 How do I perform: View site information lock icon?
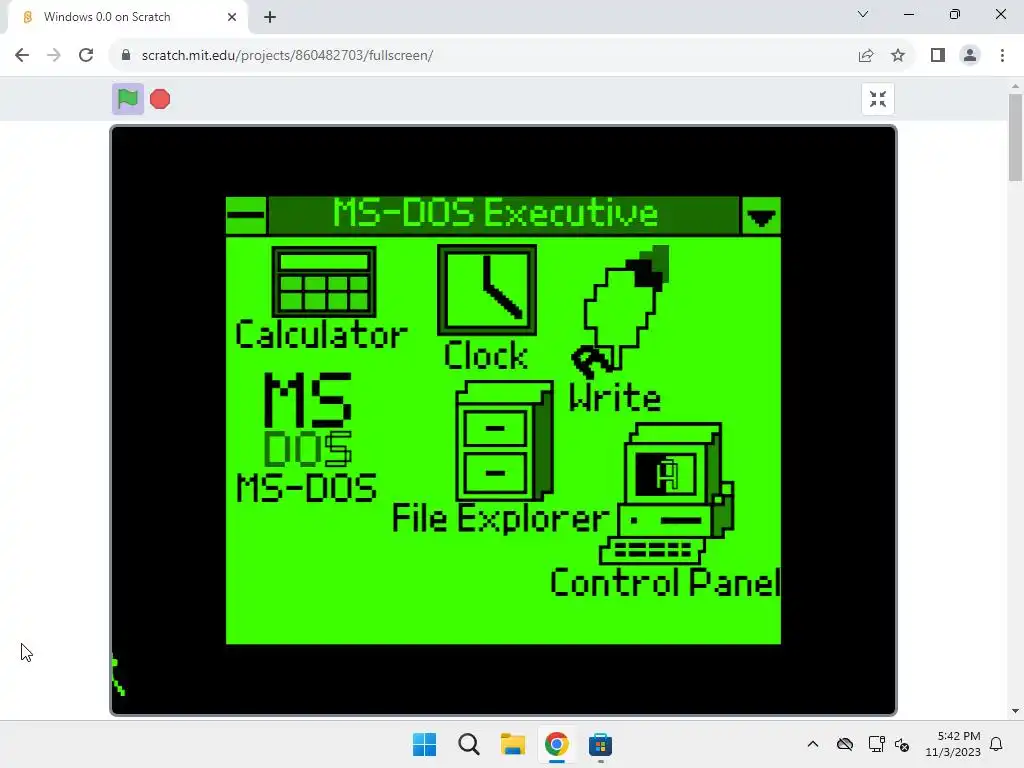pyautogui.click(x=126, y=56)
